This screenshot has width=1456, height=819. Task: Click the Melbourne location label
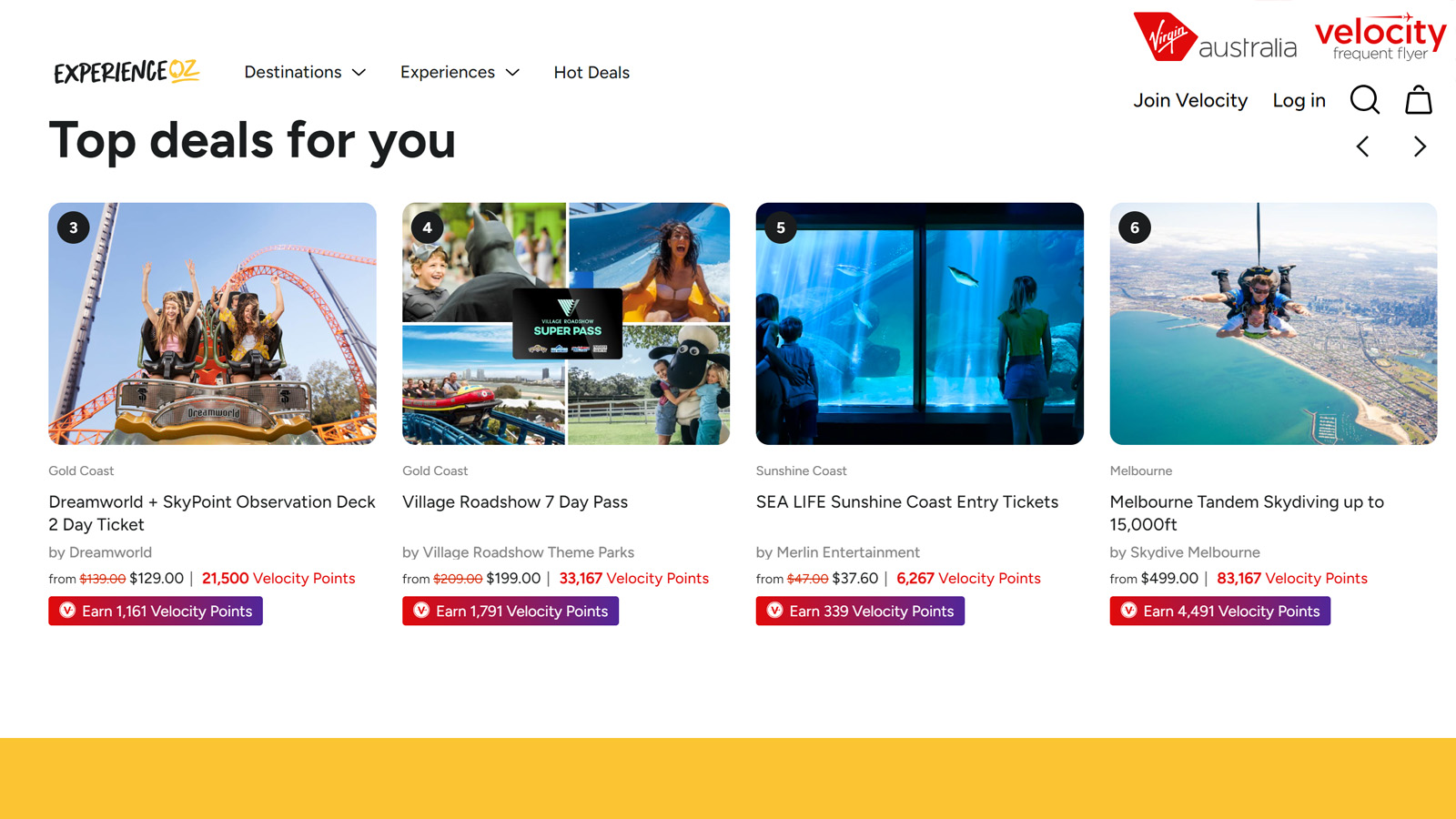(x=1141, y=471)
